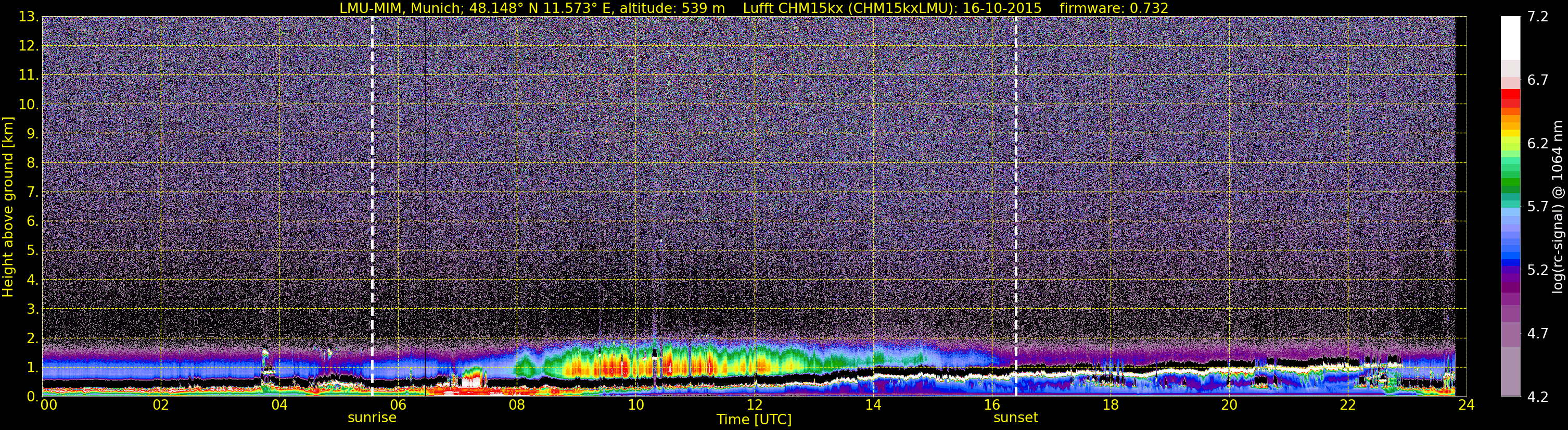Click the green band of the colorbar
The width and height of the screenshot is (1568, 430).
point(1510,183)
